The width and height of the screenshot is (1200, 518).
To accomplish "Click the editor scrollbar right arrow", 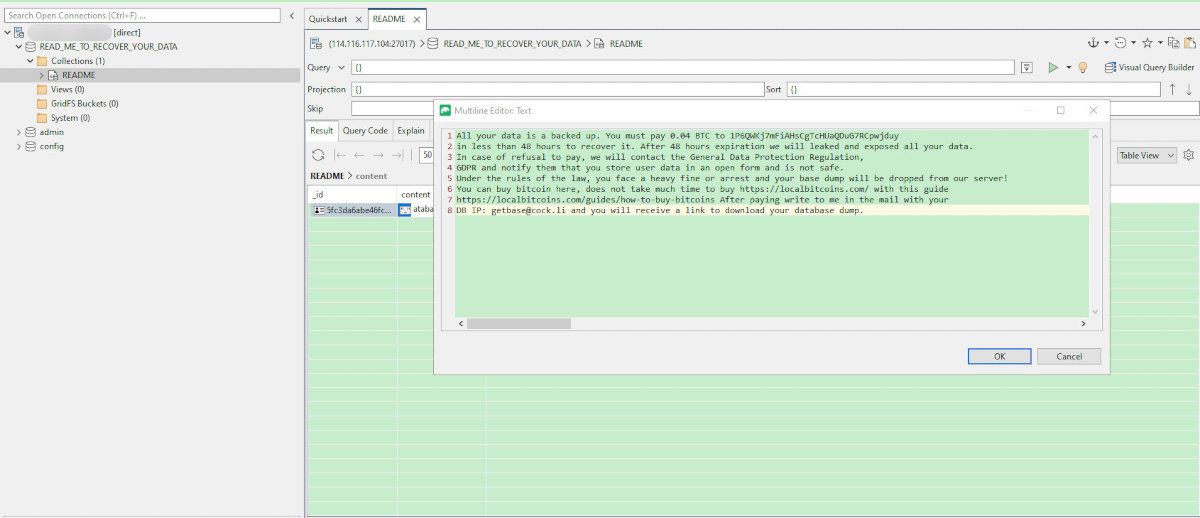I will [1083, 324].
